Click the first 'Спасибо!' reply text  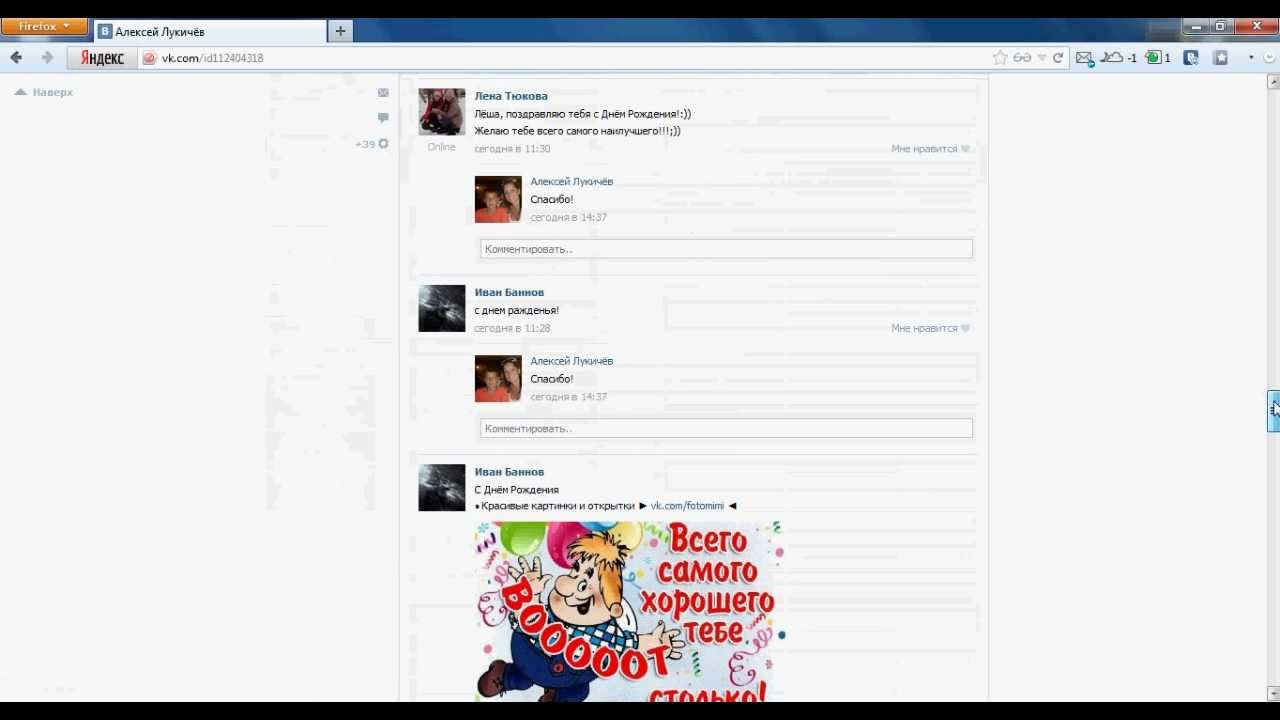click(x=551, y=200)
